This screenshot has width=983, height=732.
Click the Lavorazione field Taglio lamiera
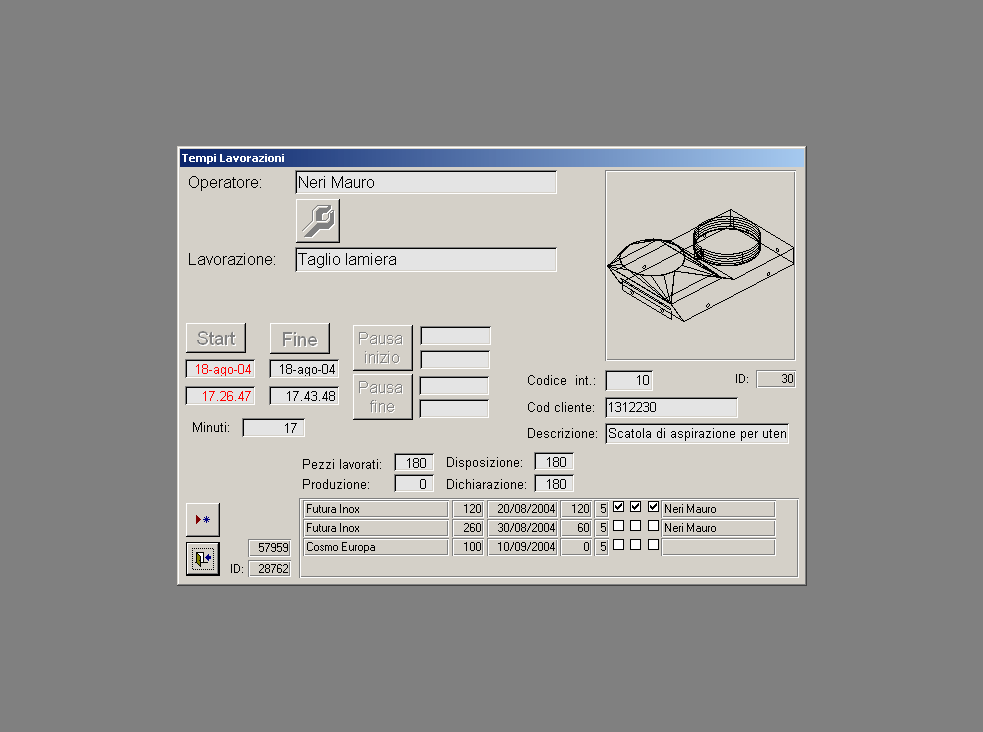426,259
